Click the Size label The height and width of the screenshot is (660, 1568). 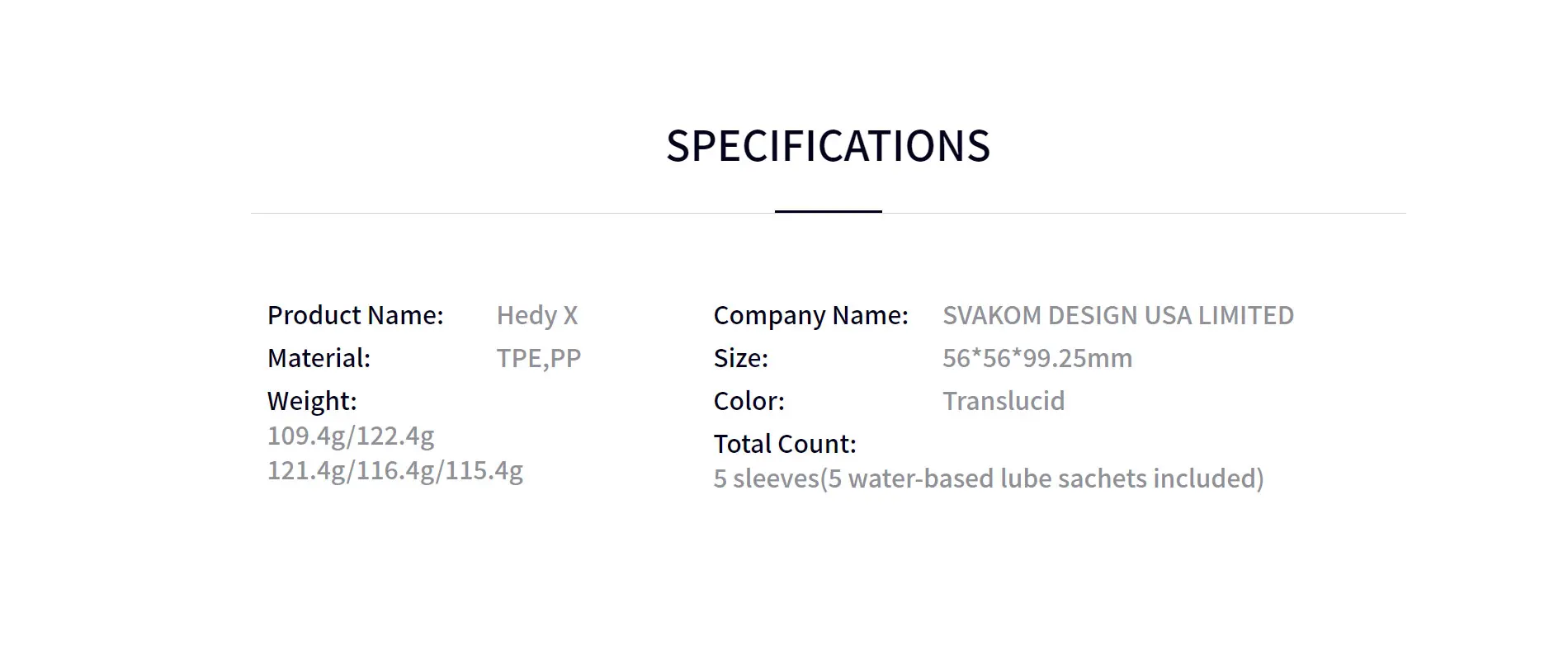pyautogui.click(x=740, y=358)
